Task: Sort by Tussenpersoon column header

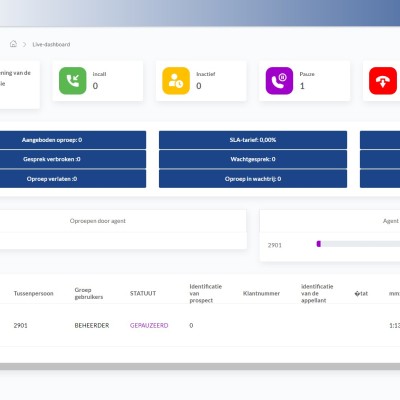Action: 33,293
